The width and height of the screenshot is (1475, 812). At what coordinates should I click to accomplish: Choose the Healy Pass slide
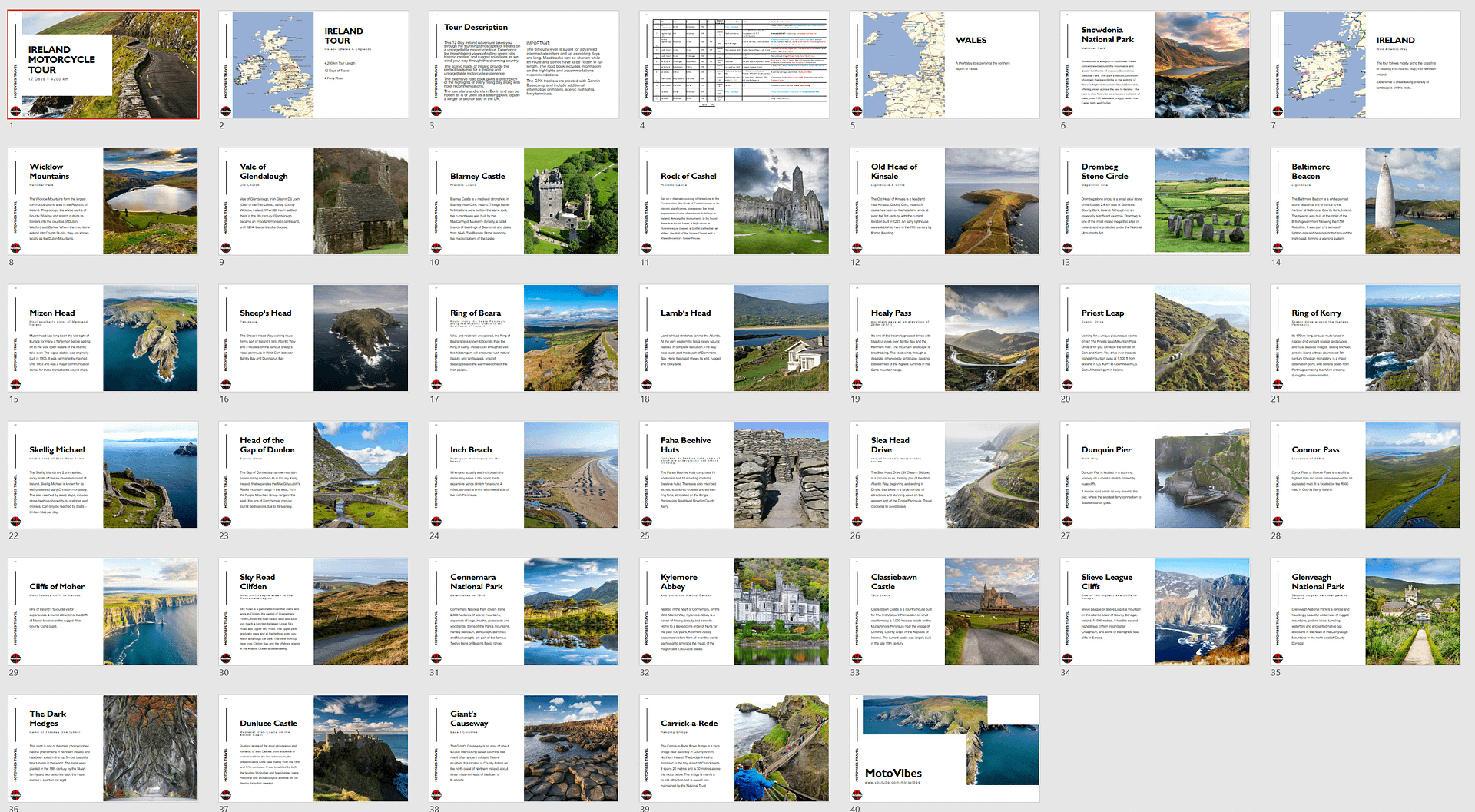click(944, 338)
